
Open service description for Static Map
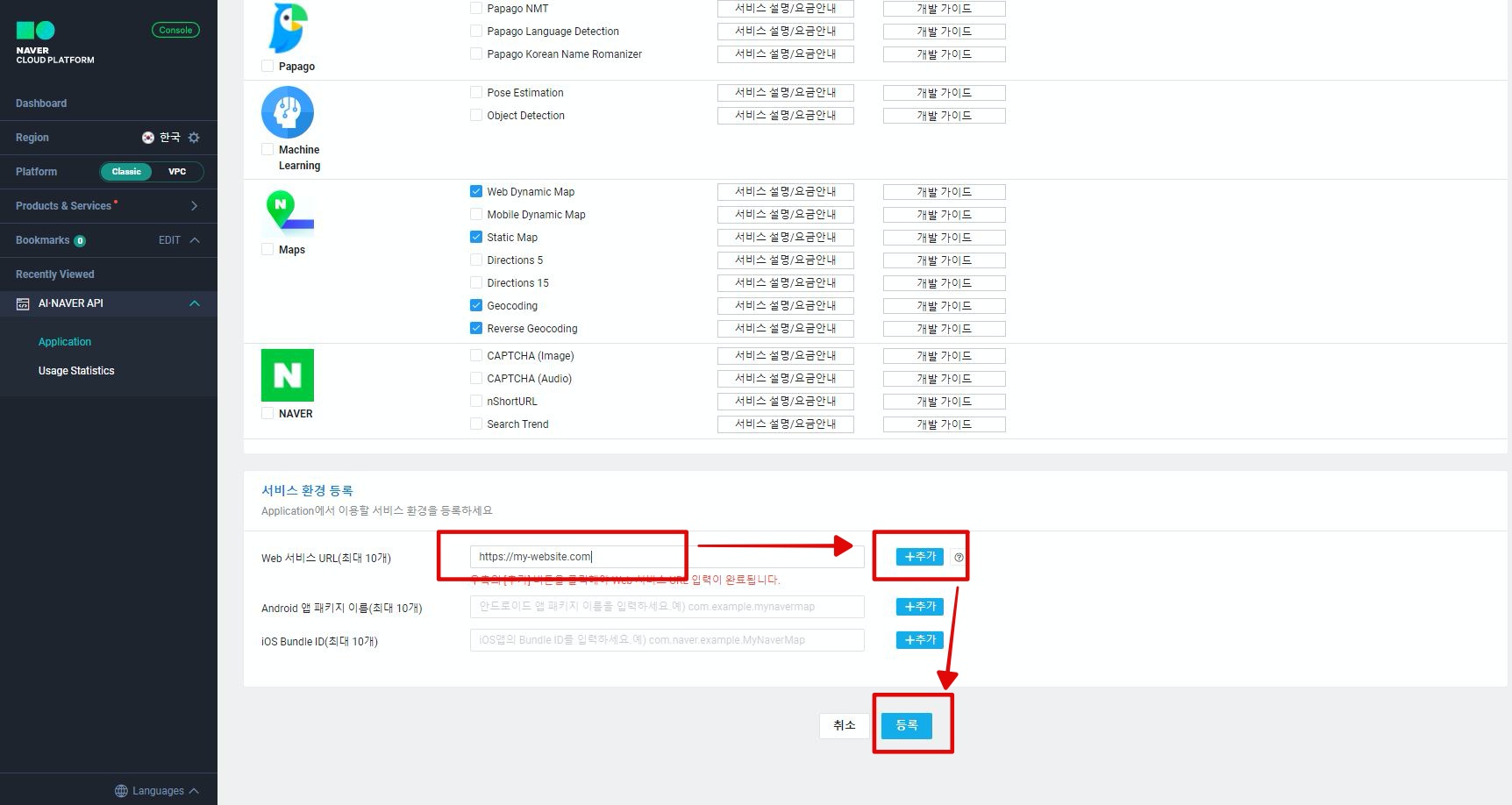(785, 237)
